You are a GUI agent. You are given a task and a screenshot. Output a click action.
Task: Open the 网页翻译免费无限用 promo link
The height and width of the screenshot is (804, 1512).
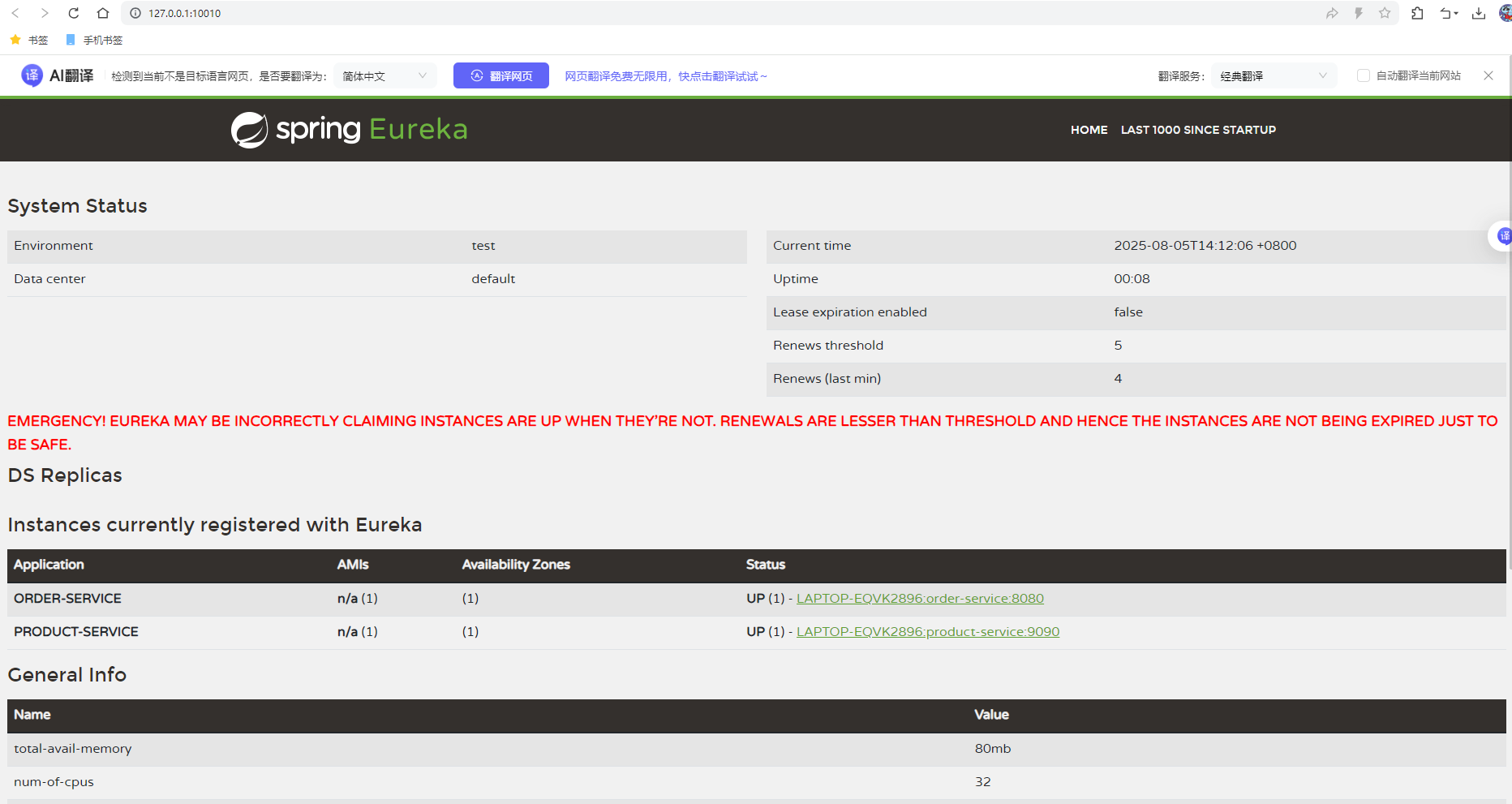[666, 76]
